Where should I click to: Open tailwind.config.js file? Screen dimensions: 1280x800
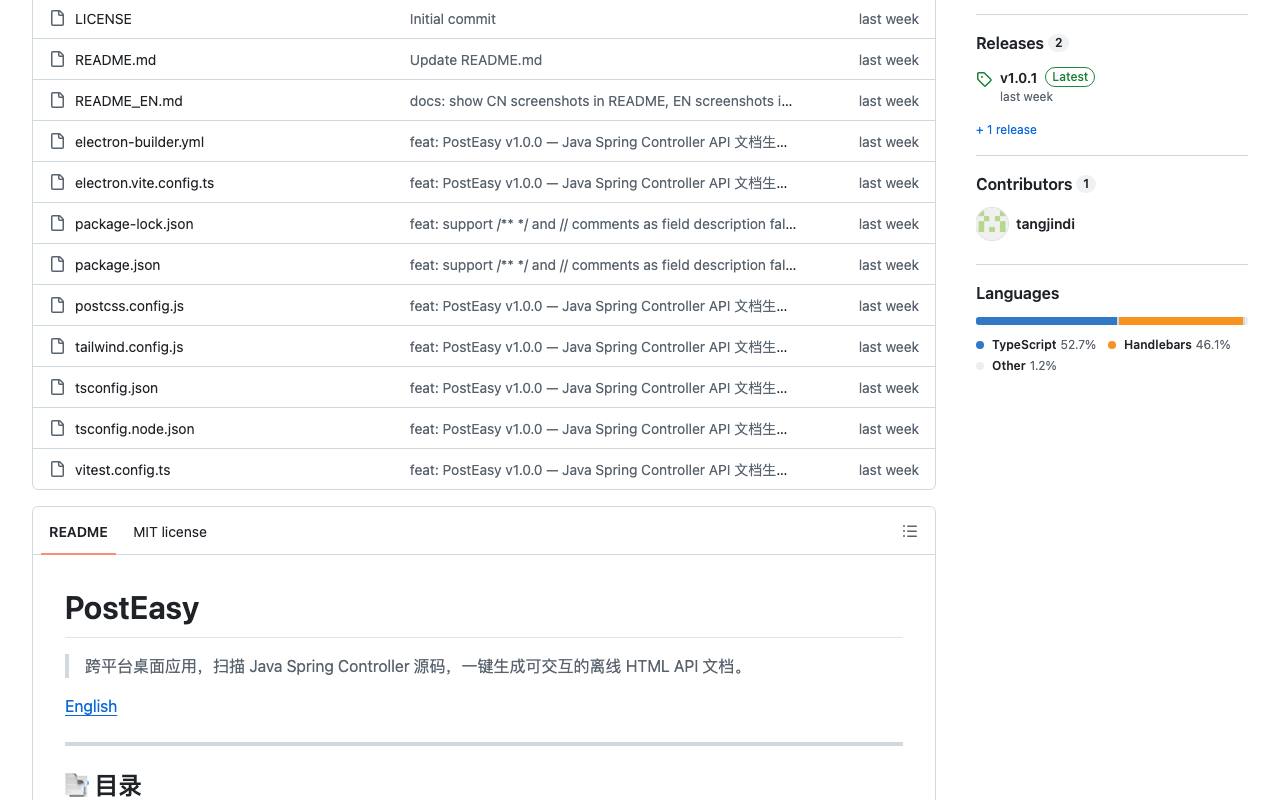pyautogui.click(x=129, y=347)
